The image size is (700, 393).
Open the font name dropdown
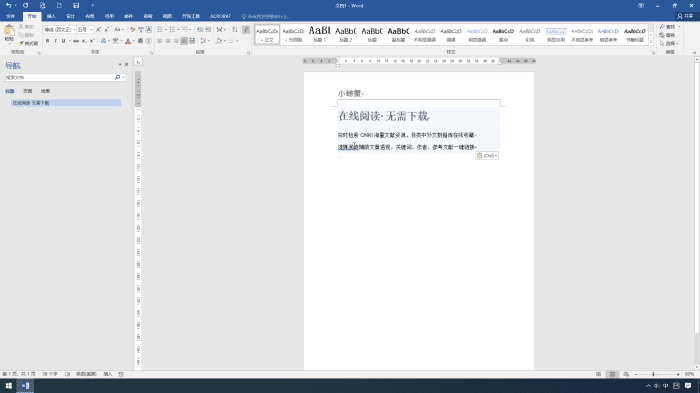pyautogui.click(x=74, y=29)
